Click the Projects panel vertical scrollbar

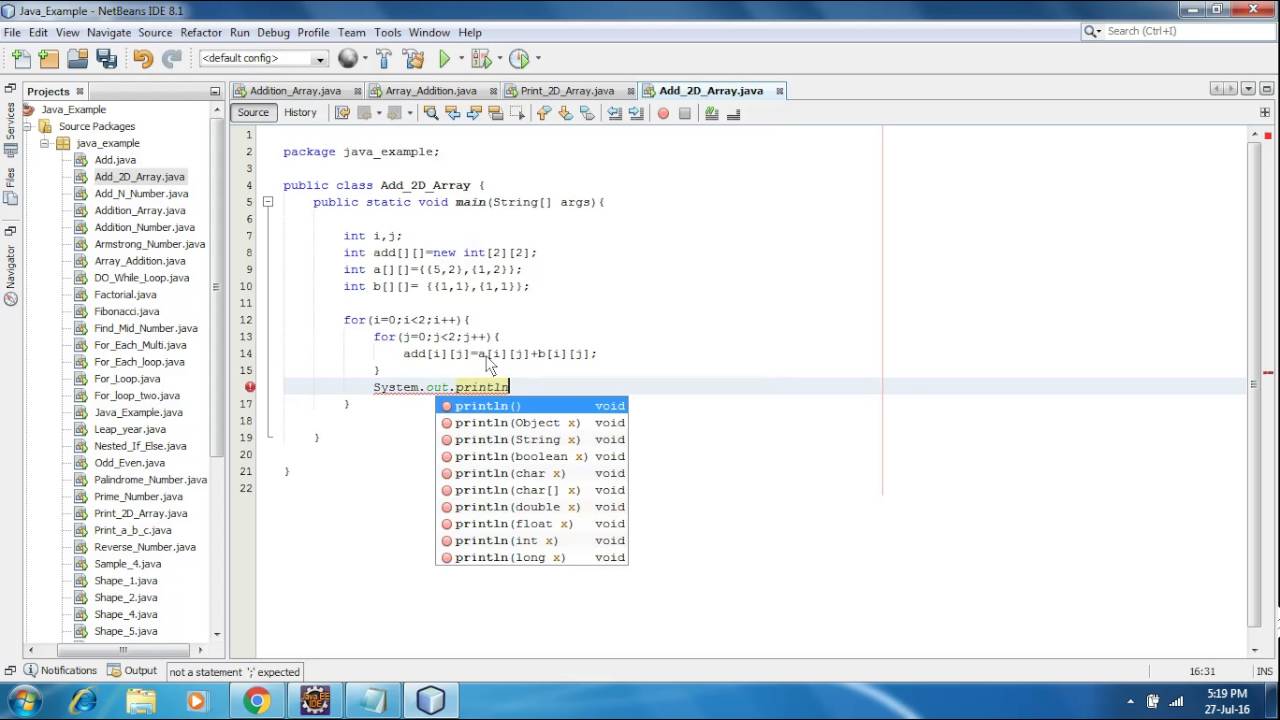click(x=217, y=370)
